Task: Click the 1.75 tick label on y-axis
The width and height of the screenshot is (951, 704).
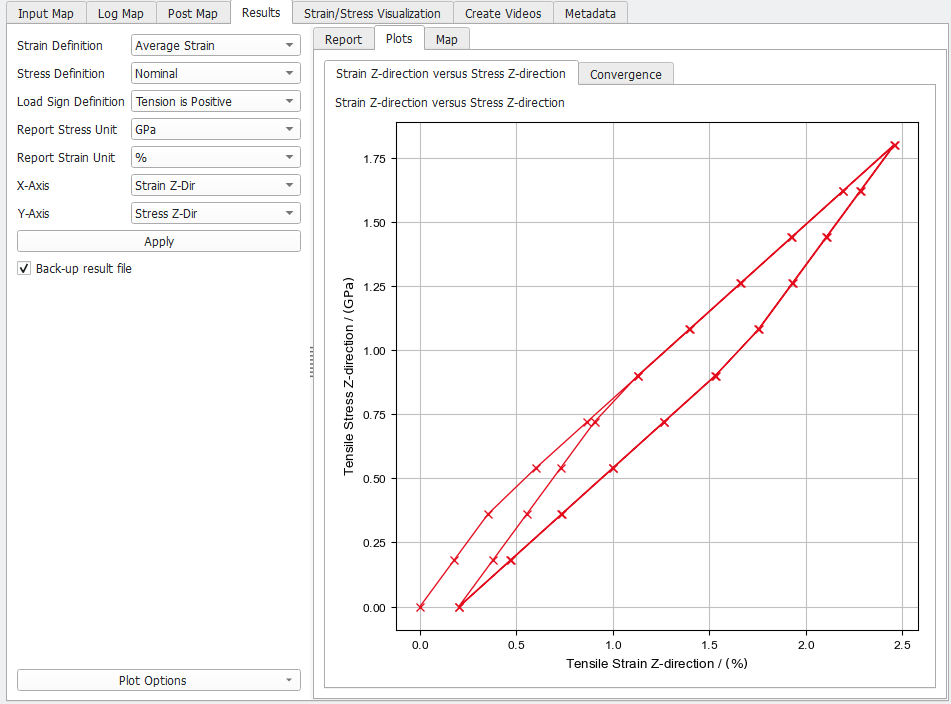Action: [374, 159]
